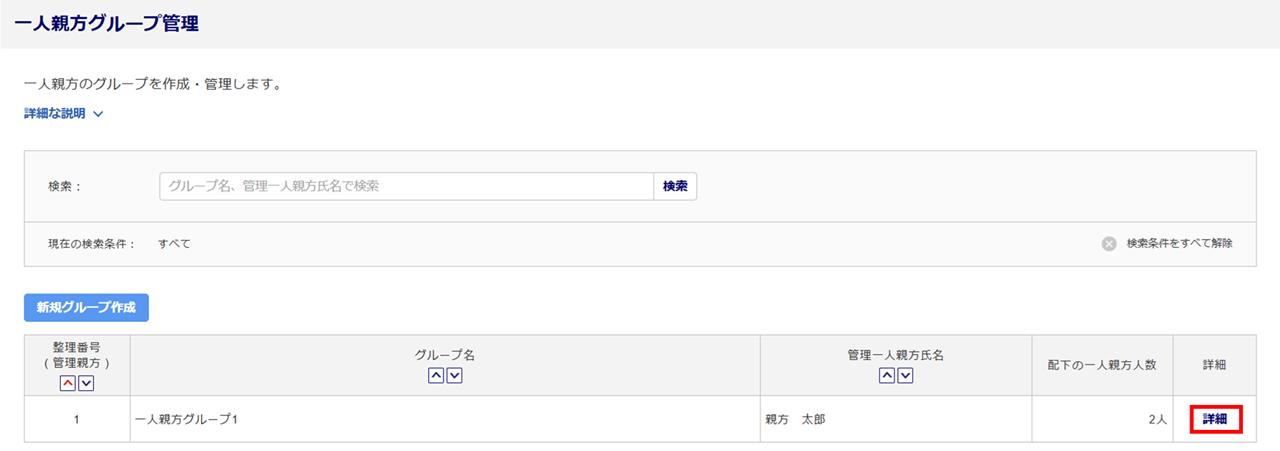Sort グループ名 column descending with down arrow
The width and height of the screenshot is (1280, 451).
454,375
